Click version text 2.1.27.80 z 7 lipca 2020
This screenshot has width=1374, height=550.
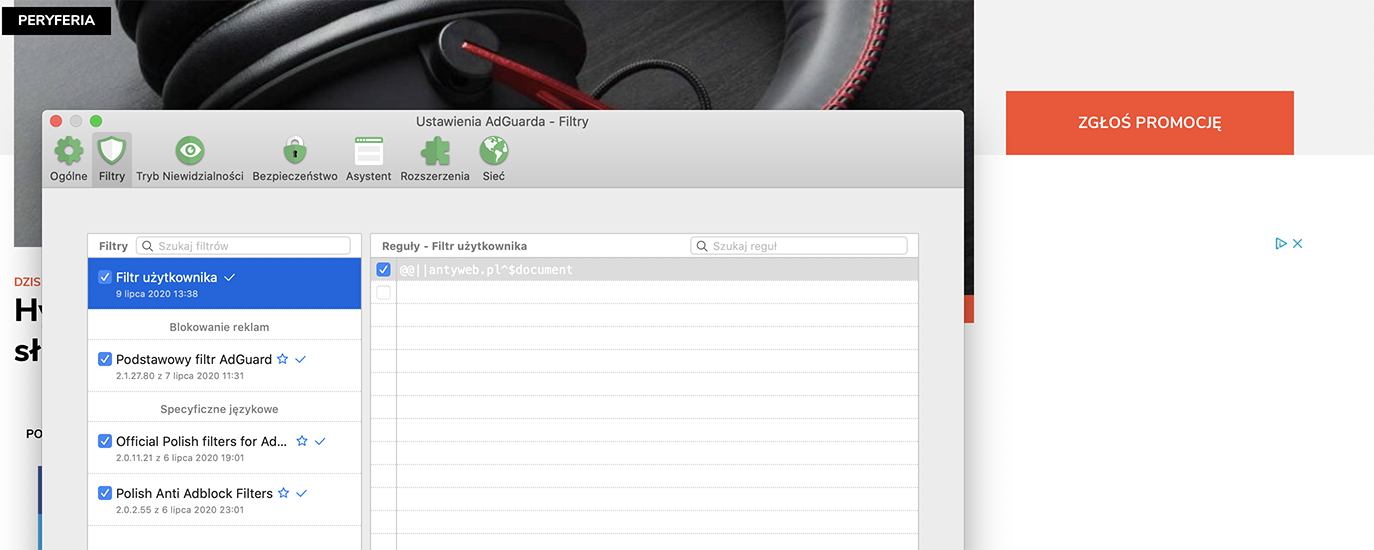[x=180, y=376]
